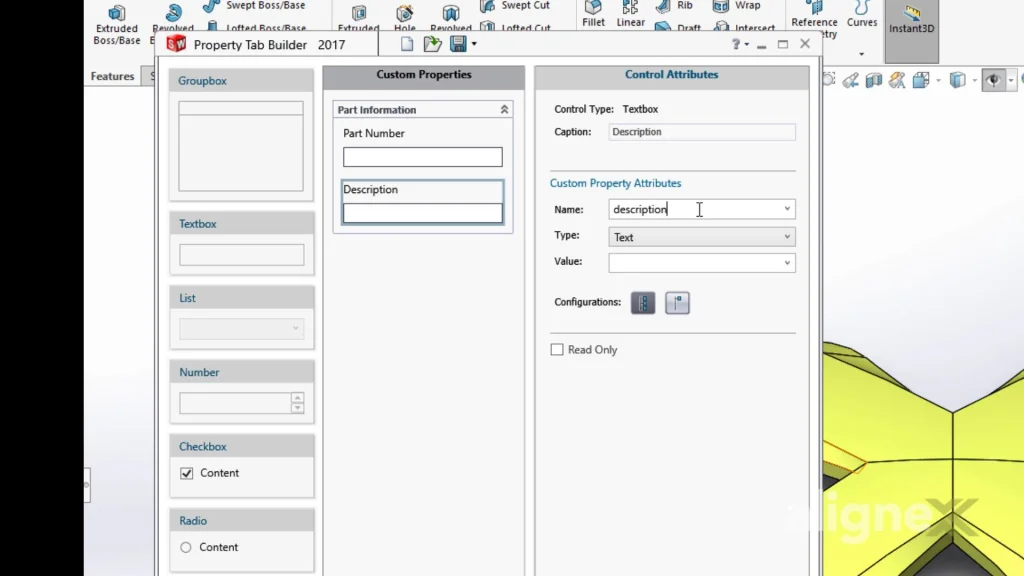Save the property tab template

(456, 43)
